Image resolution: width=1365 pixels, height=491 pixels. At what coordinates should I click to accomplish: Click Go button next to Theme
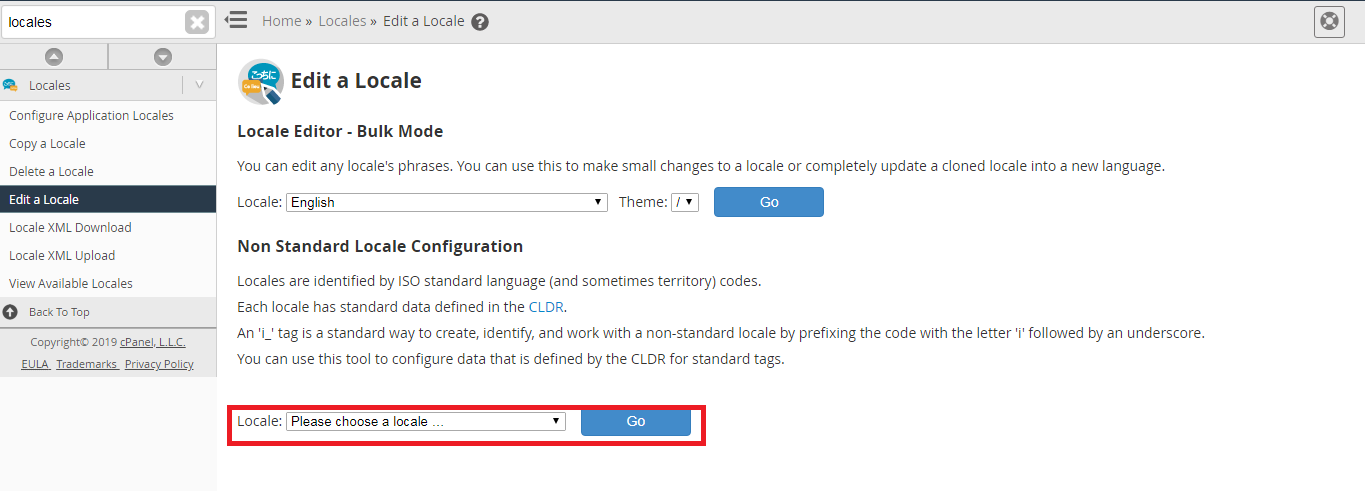click(x=769, y=202)
